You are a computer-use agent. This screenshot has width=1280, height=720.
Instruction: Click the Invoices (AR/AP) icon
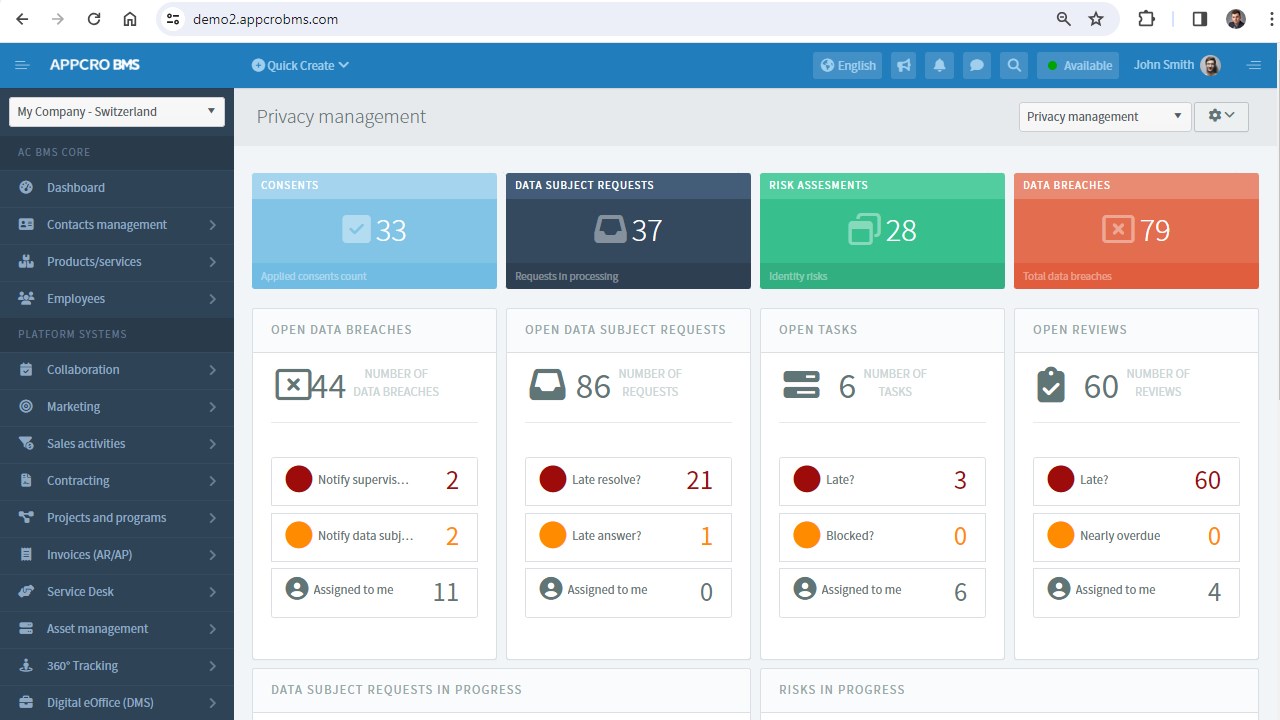26,554
